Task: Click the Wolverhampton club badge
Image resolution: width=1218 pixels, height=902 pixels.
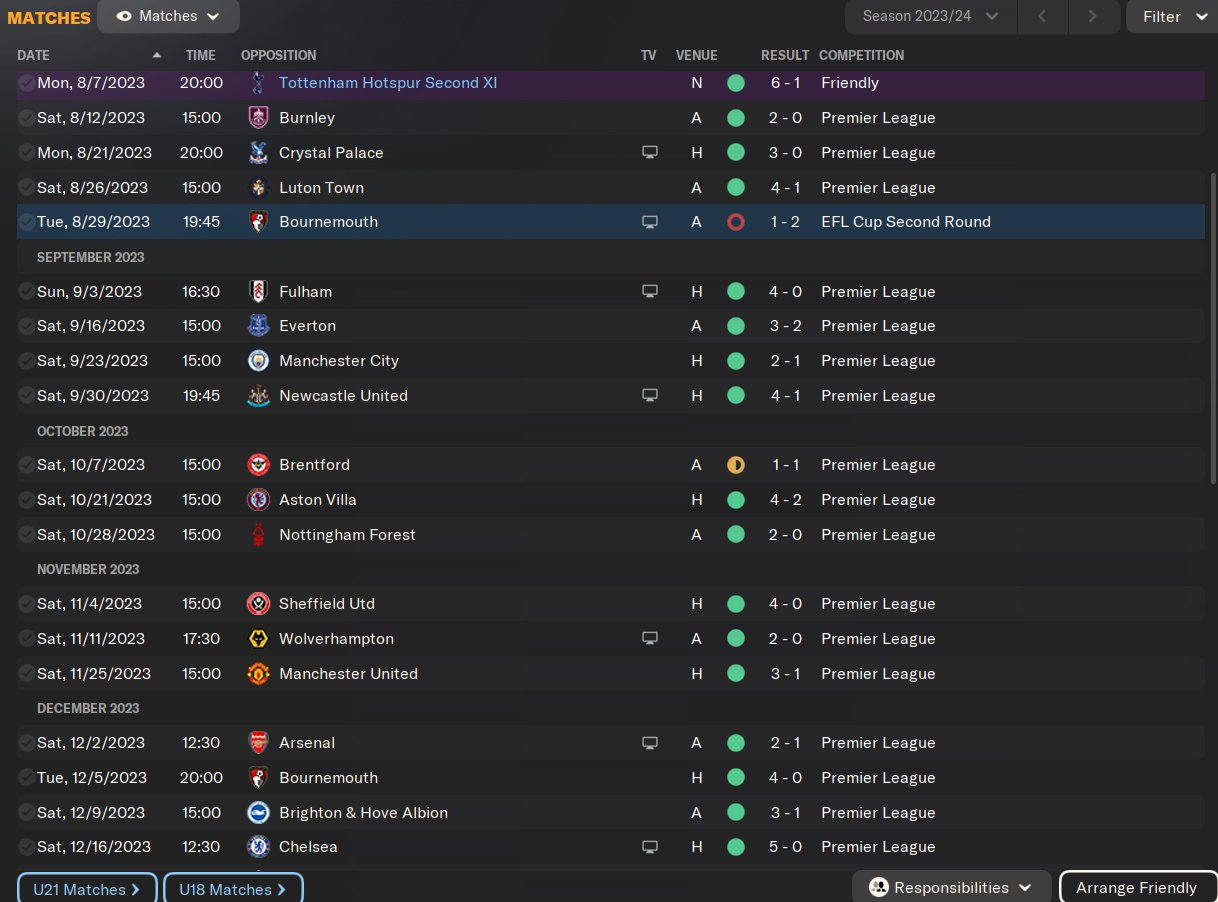Action: pyautogui.click(x=258, y=639)
